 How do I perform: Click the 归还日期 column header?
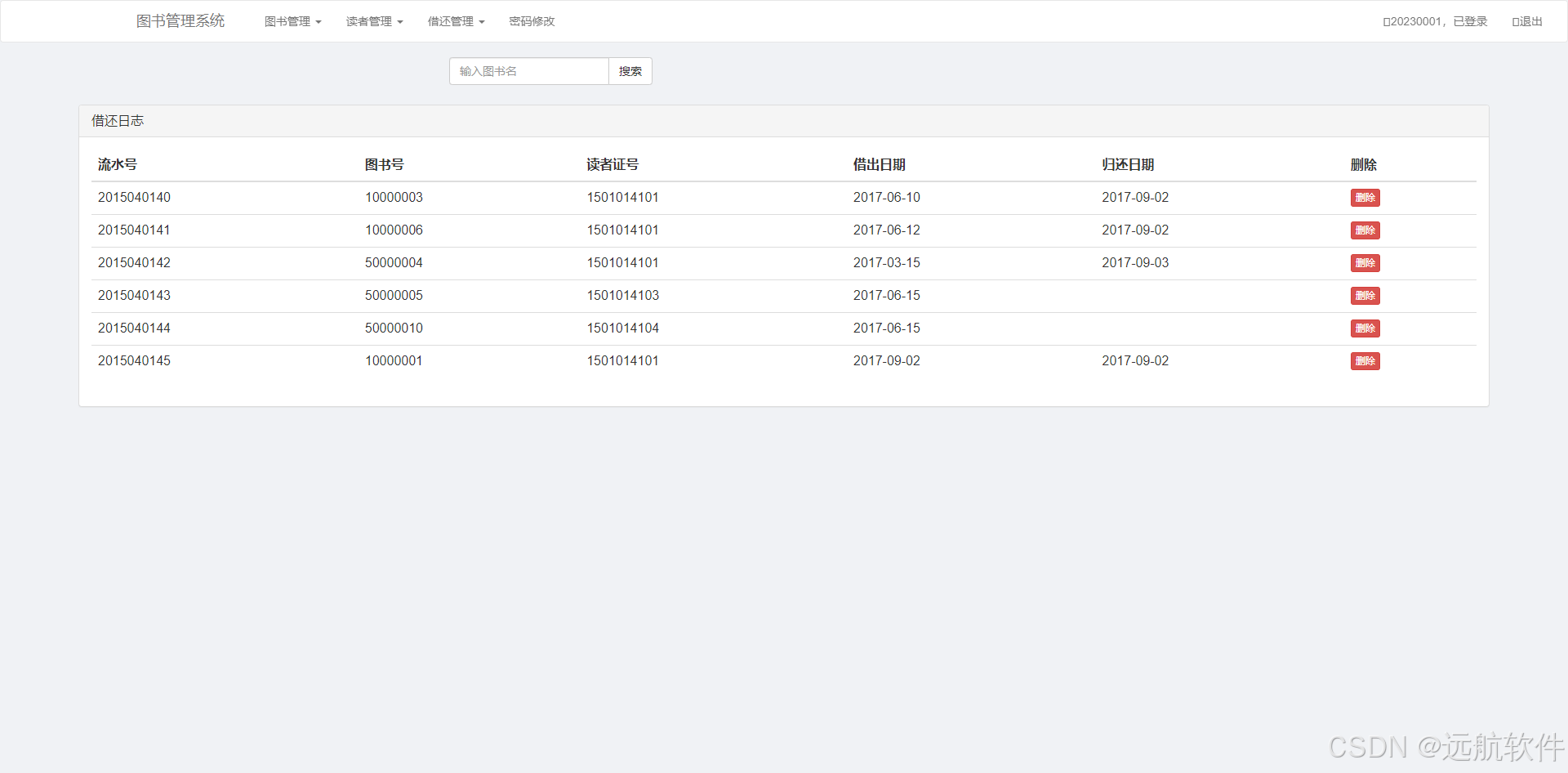pos(1128,164)
